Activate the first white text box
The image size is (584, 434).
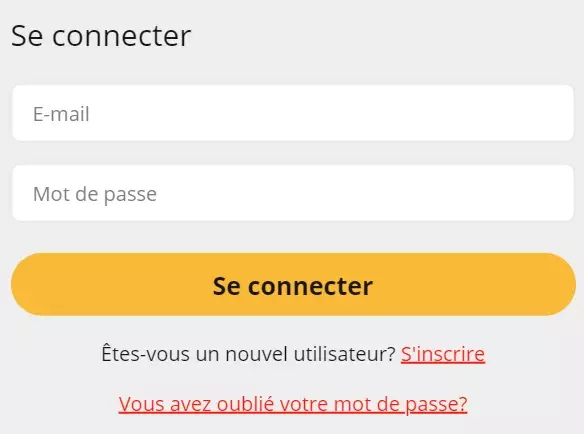(x=293, y=113)
